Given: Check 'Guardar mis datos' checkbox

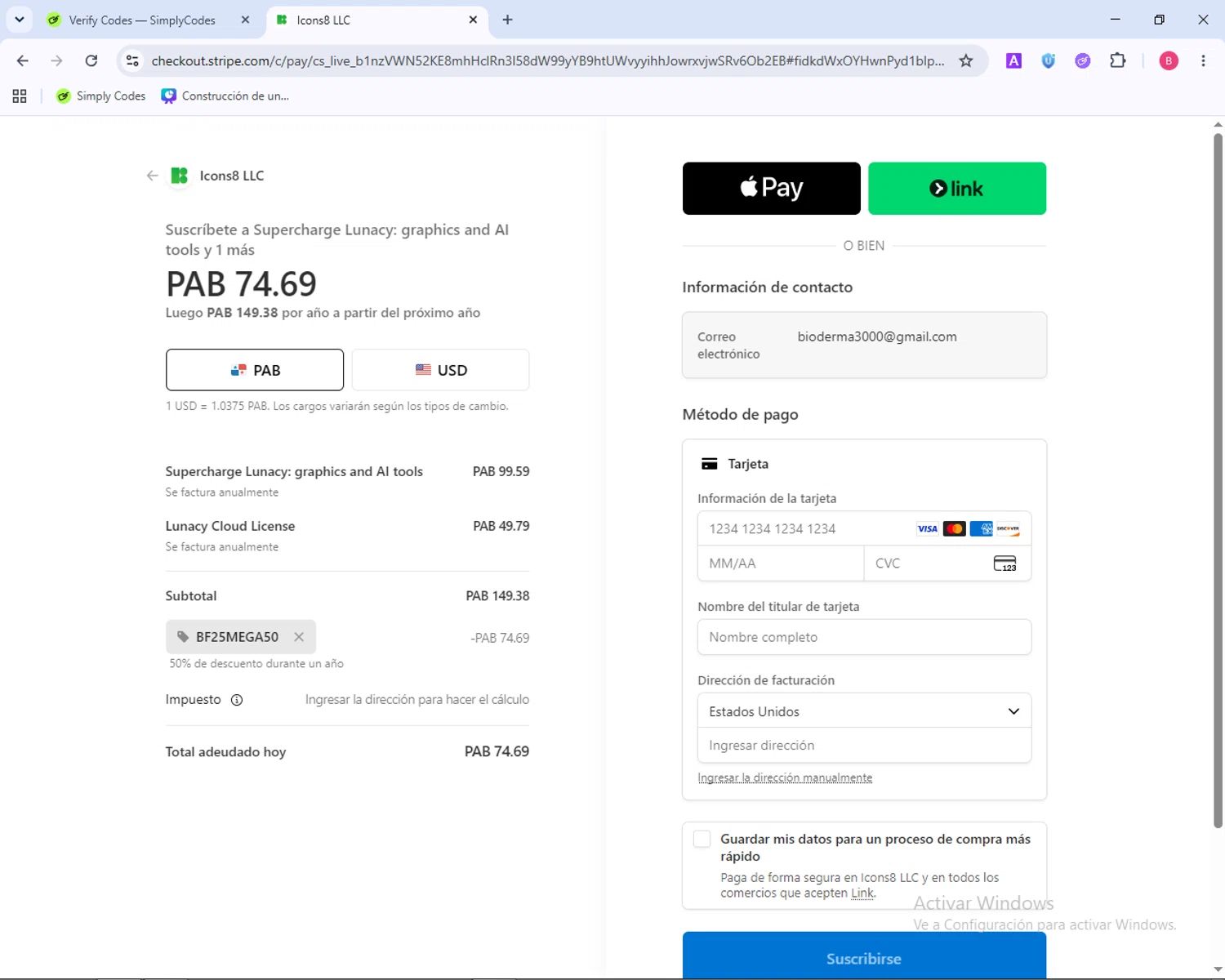Looking at the screenshot, I should coord(702,839).
